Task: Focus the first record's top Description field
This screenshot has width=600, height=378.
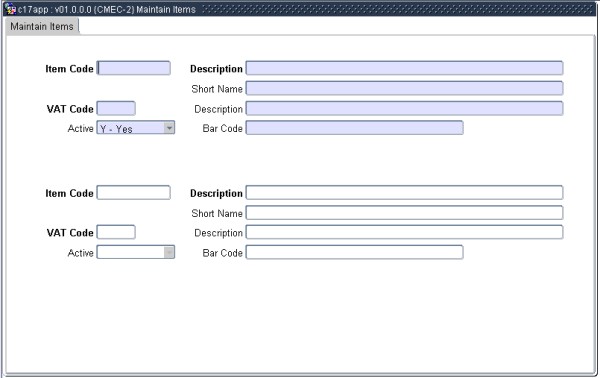Action: (404, 68)
